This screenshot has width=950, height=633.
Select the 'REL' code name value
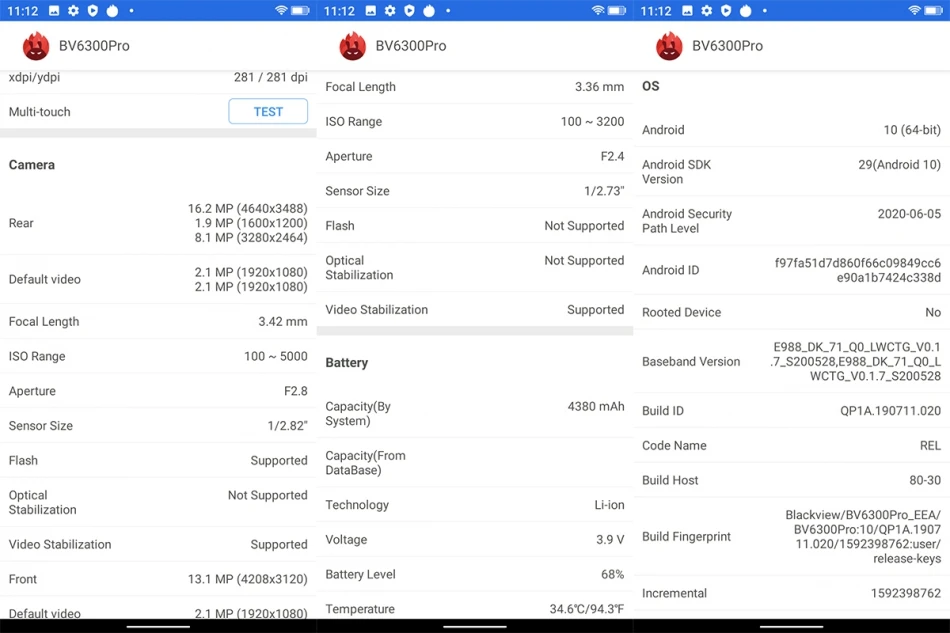click(x=930, y=446)
